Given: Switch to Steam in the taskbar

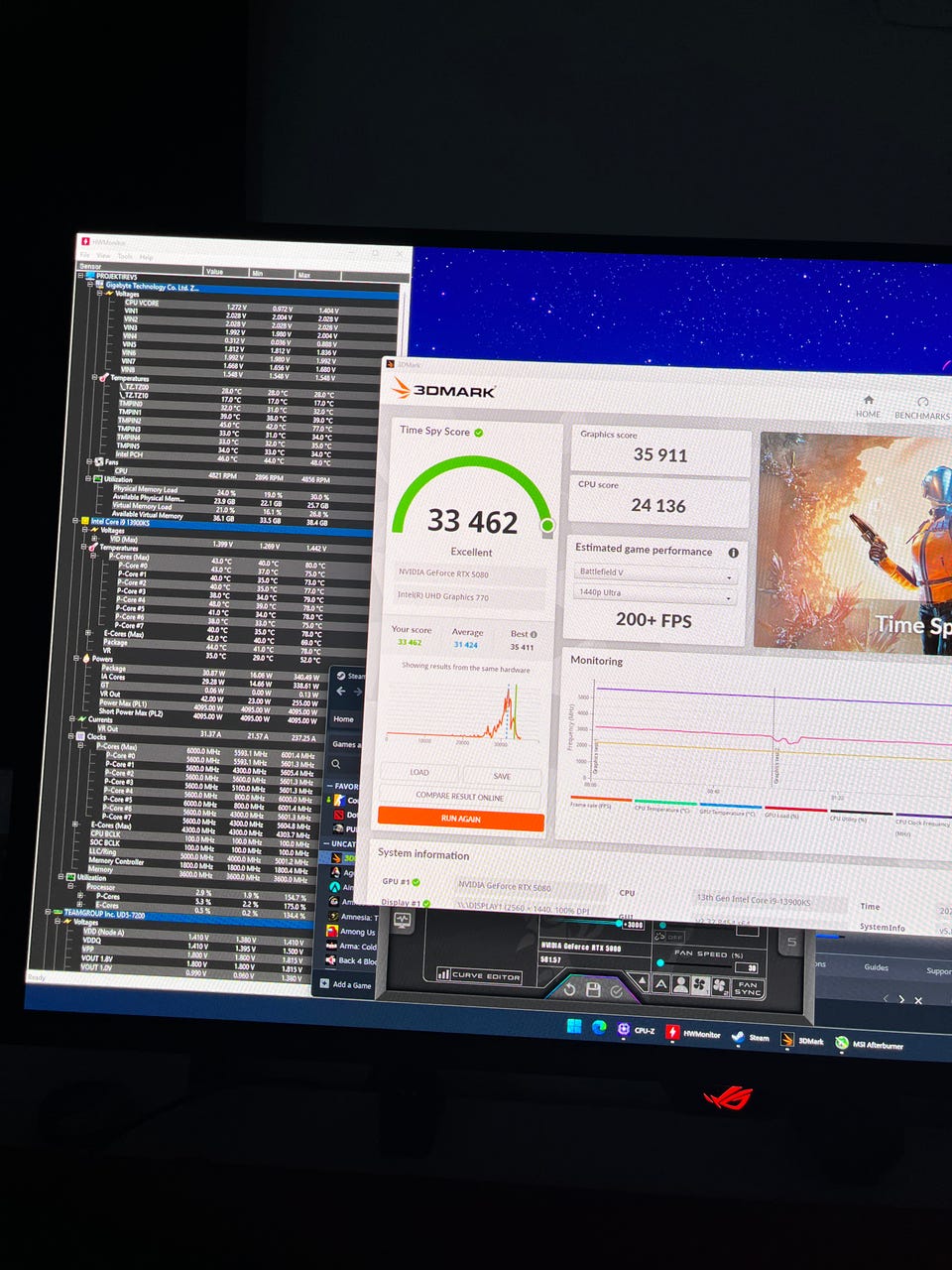Looking at the screenshot, I should point(751,1037).
